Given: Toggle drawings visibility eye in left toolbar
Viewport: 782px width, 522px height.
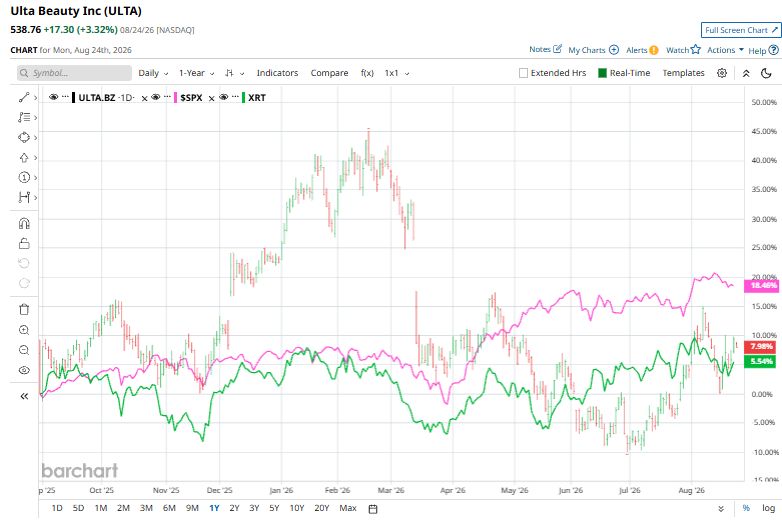Looking at the screenshot, I should (24, 370).
